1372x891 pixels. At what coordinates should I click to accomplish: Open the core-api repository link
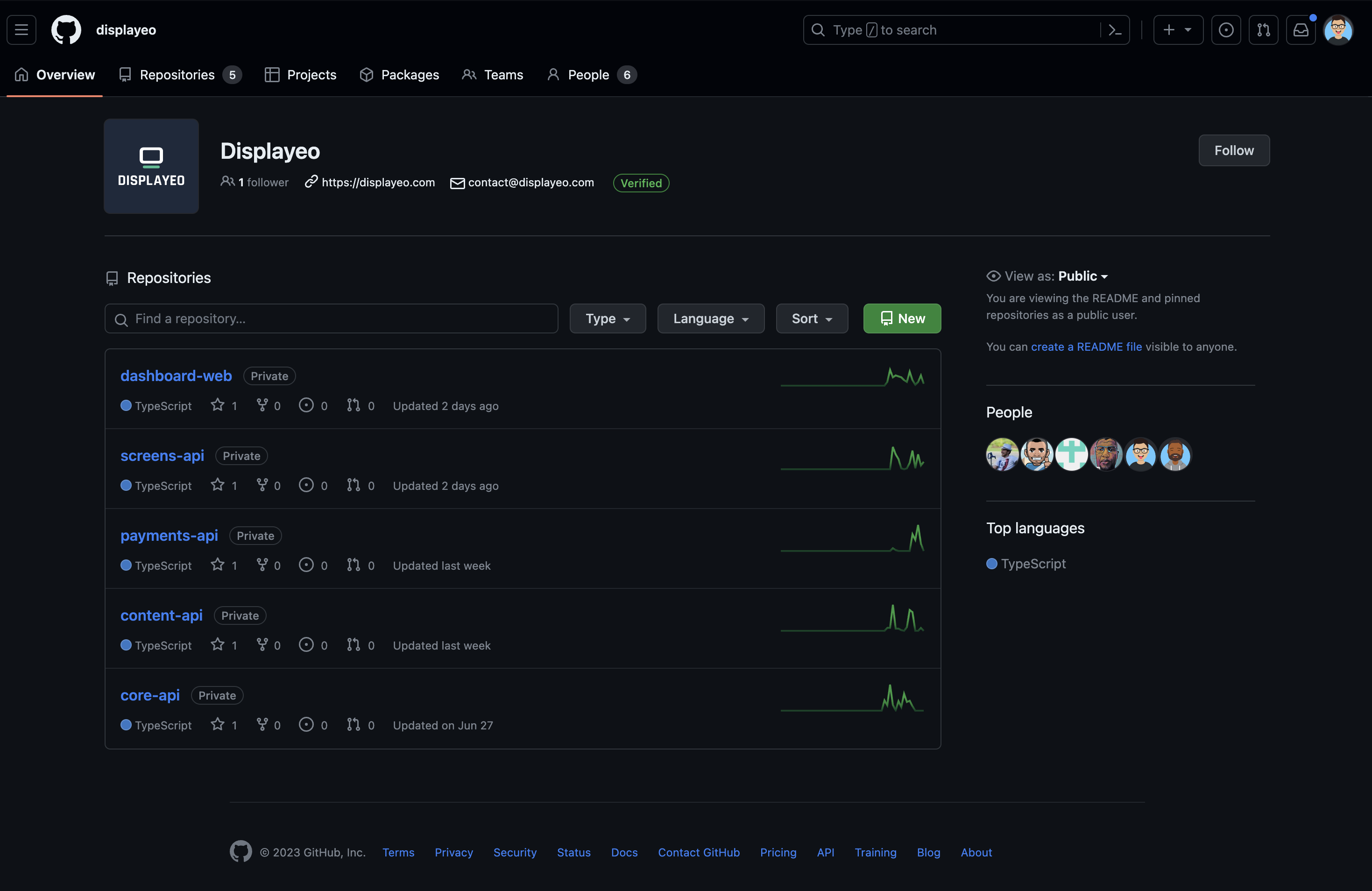(150, 695)
